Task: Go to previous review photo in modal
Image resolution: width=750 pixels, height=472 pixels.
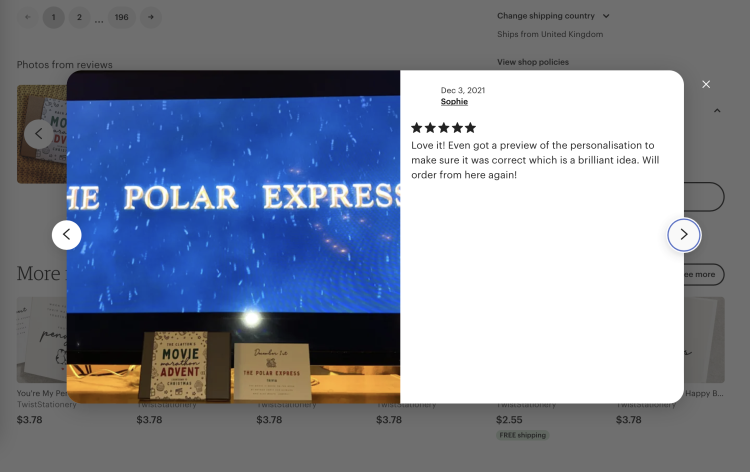Action: pos(66,234)
